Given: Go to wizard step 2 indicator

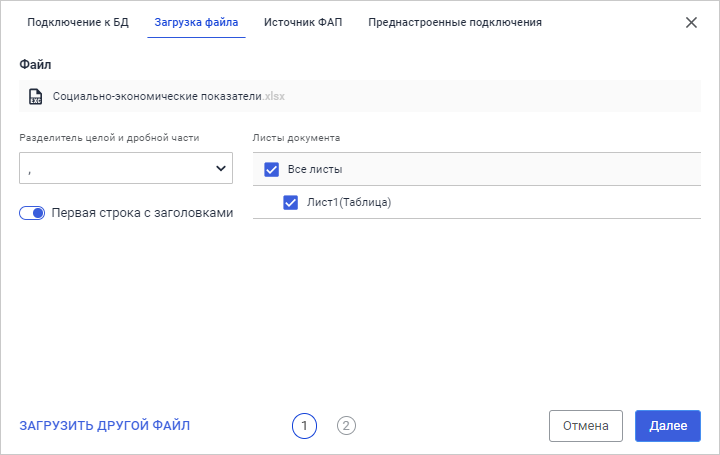Looking at the screenshot, I should [x=346, y=426].
